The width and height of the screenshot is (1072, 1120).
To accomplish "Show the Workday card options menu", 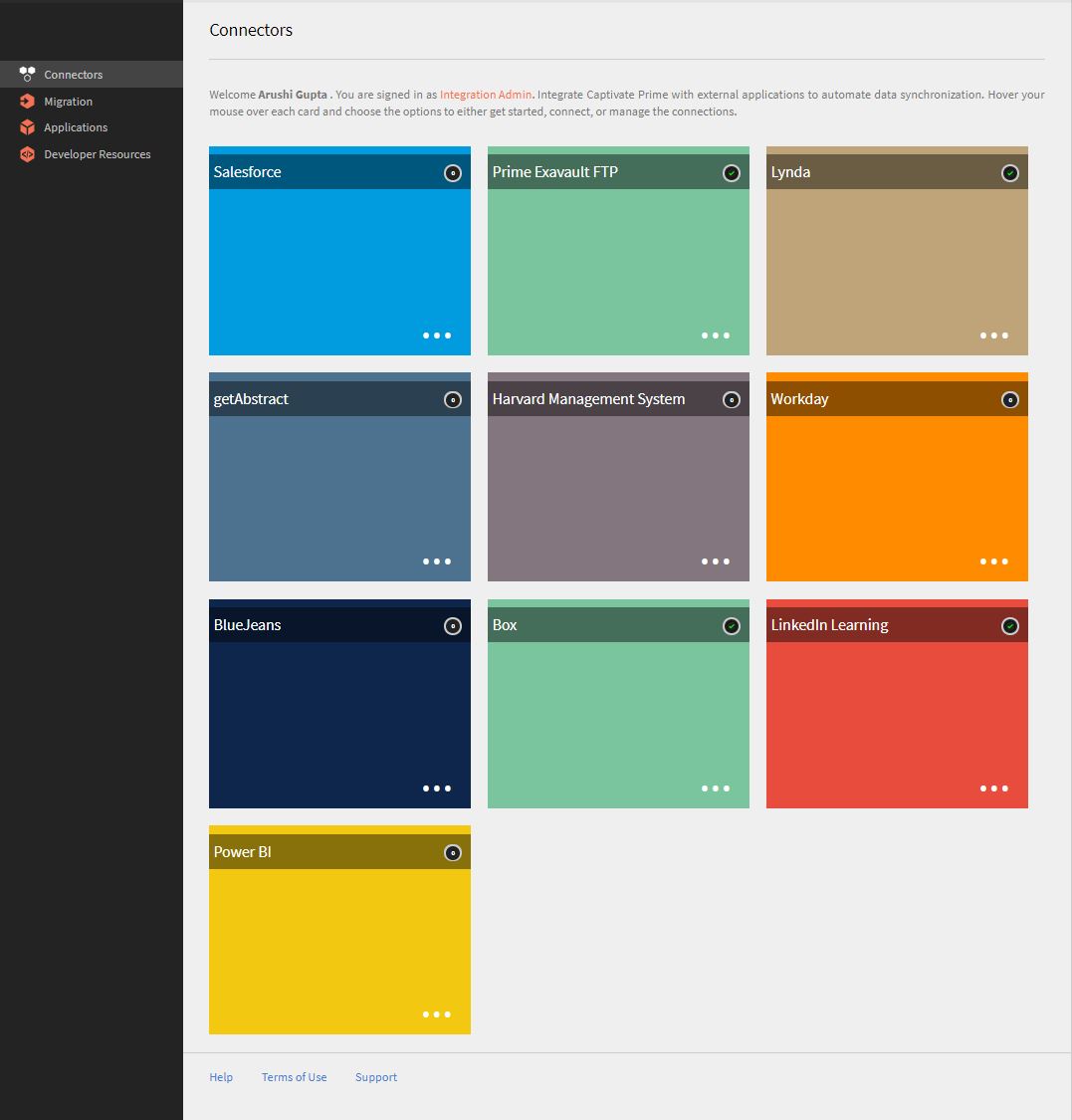I will 994,561.
